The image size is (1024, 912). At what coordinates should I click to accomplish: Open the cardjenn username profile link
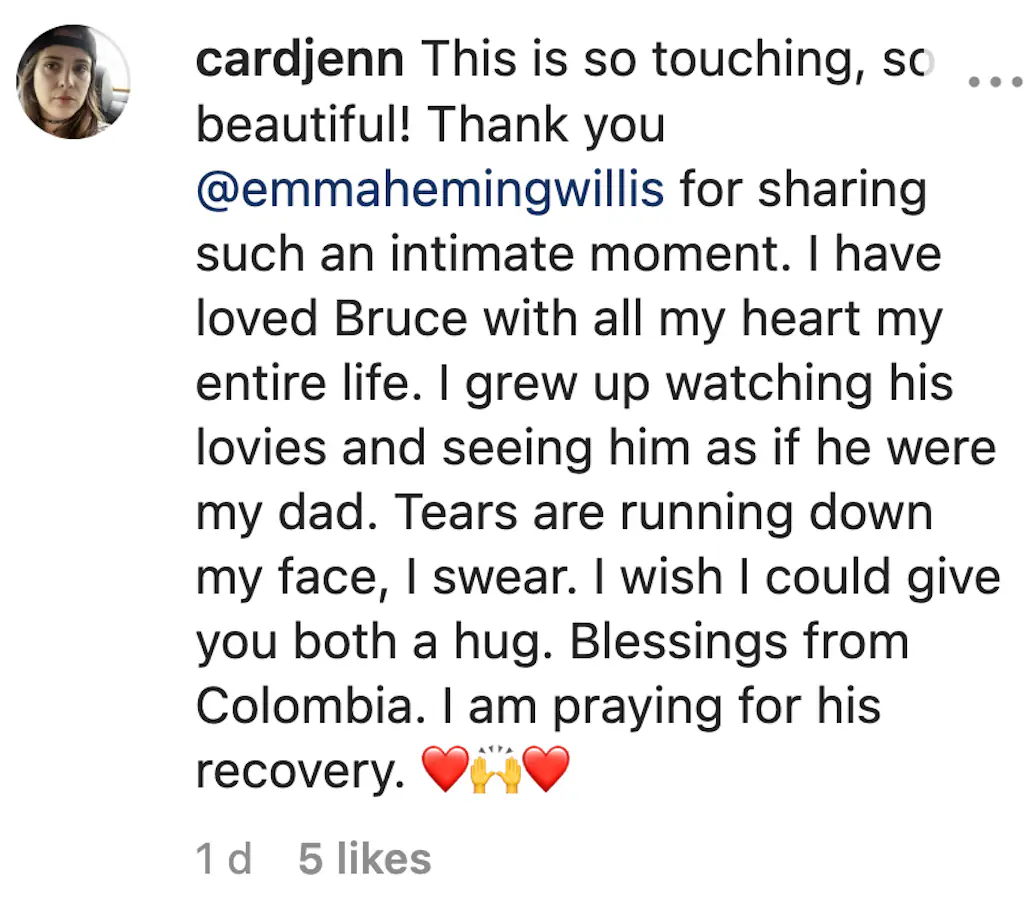point(300,62)
